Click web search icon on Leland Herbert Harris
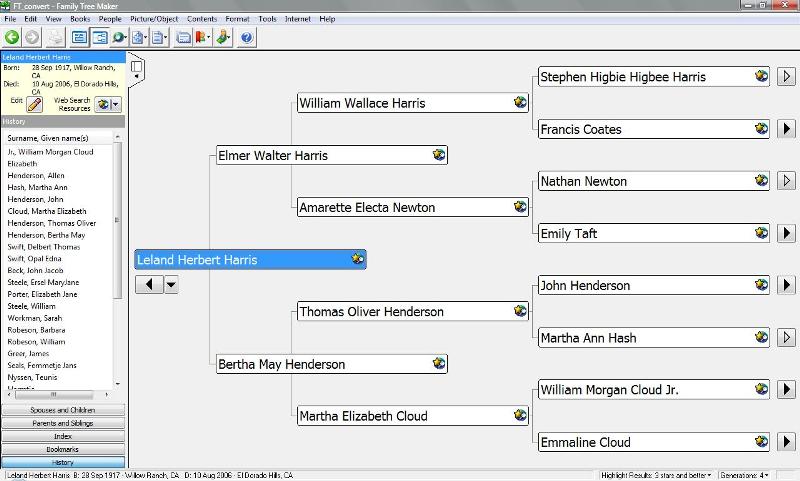The height and width of the screenshot is (481, 800). click(357, 259)
